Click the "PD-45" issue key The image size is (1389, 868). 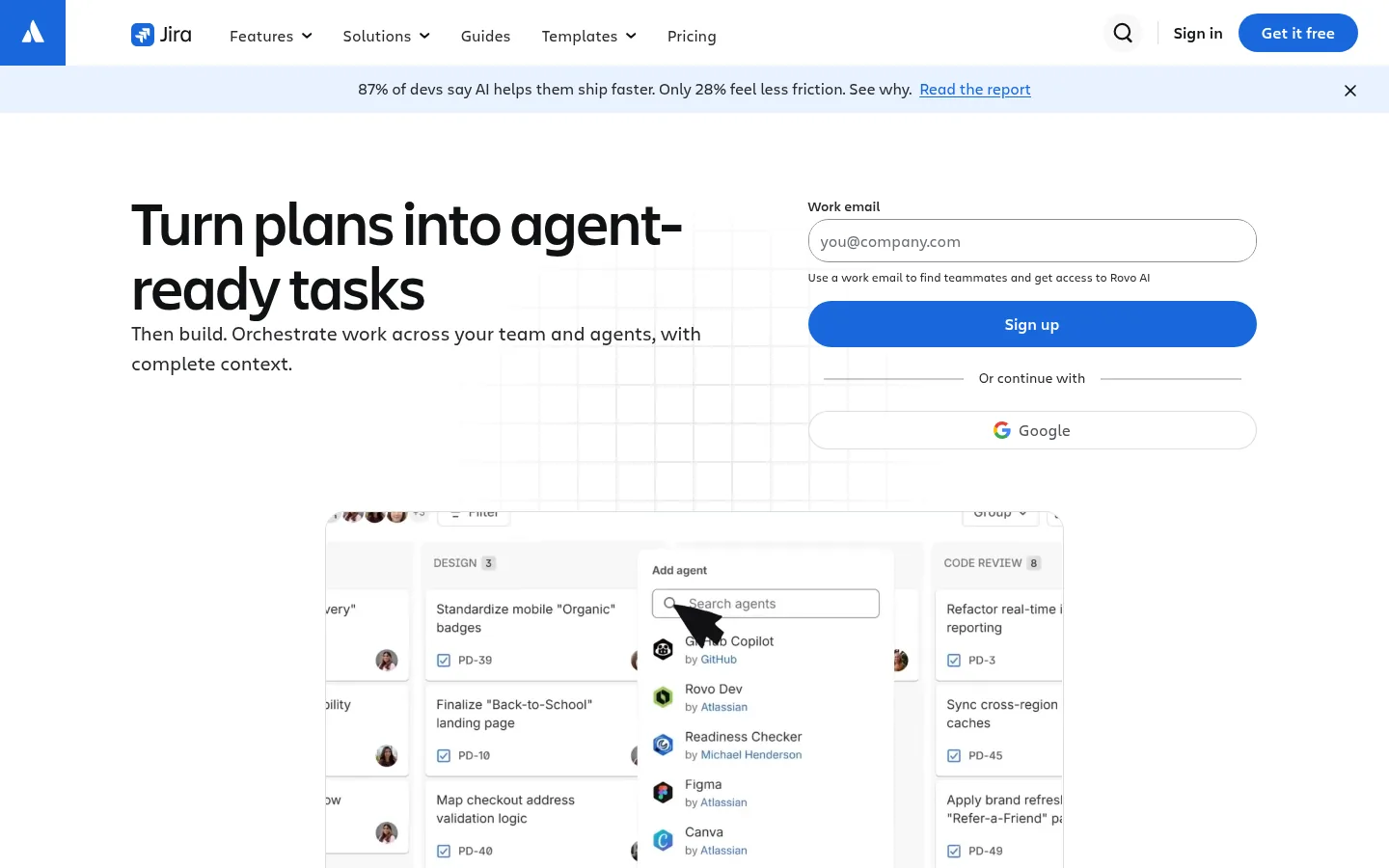[x=986, y=756]
